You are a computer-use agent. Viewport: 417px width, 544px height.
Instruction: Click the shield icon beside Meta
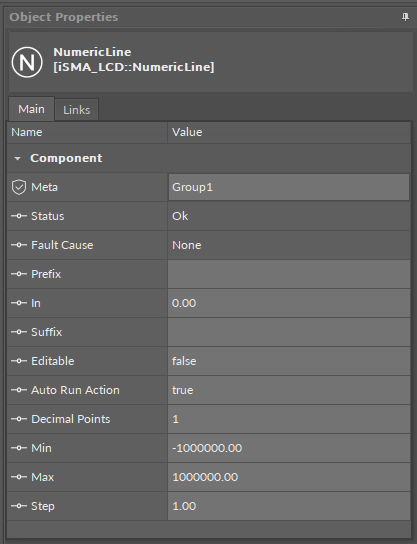19,187
